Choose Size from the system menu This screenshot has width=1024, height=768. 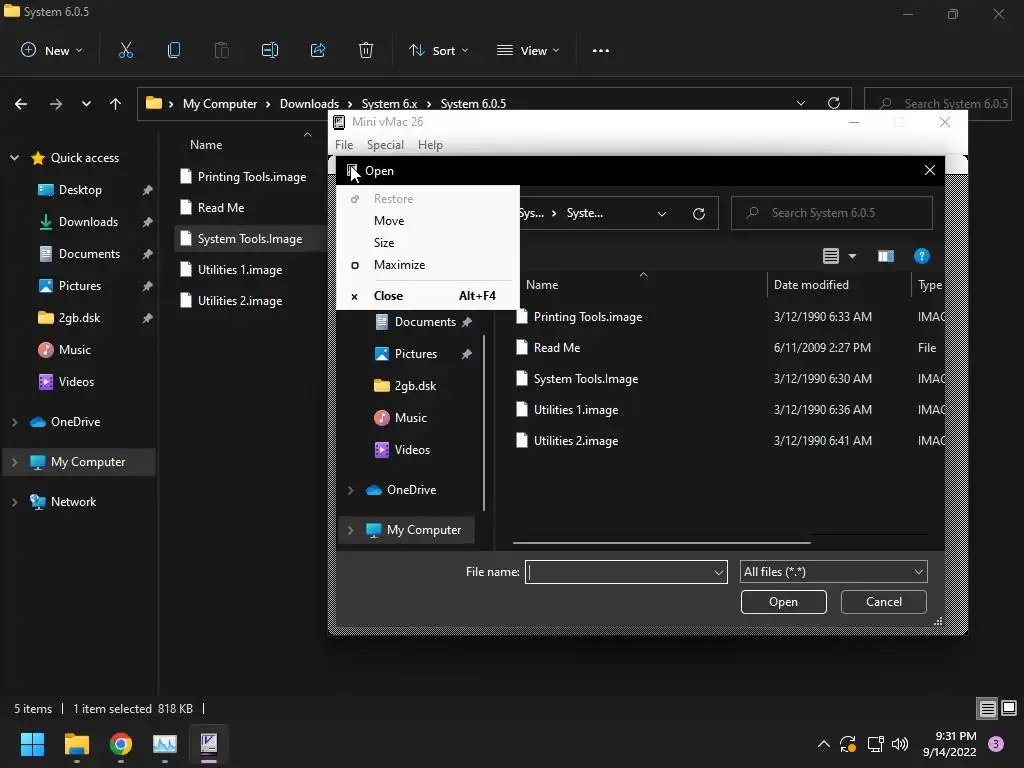click(x=428, y=243)
